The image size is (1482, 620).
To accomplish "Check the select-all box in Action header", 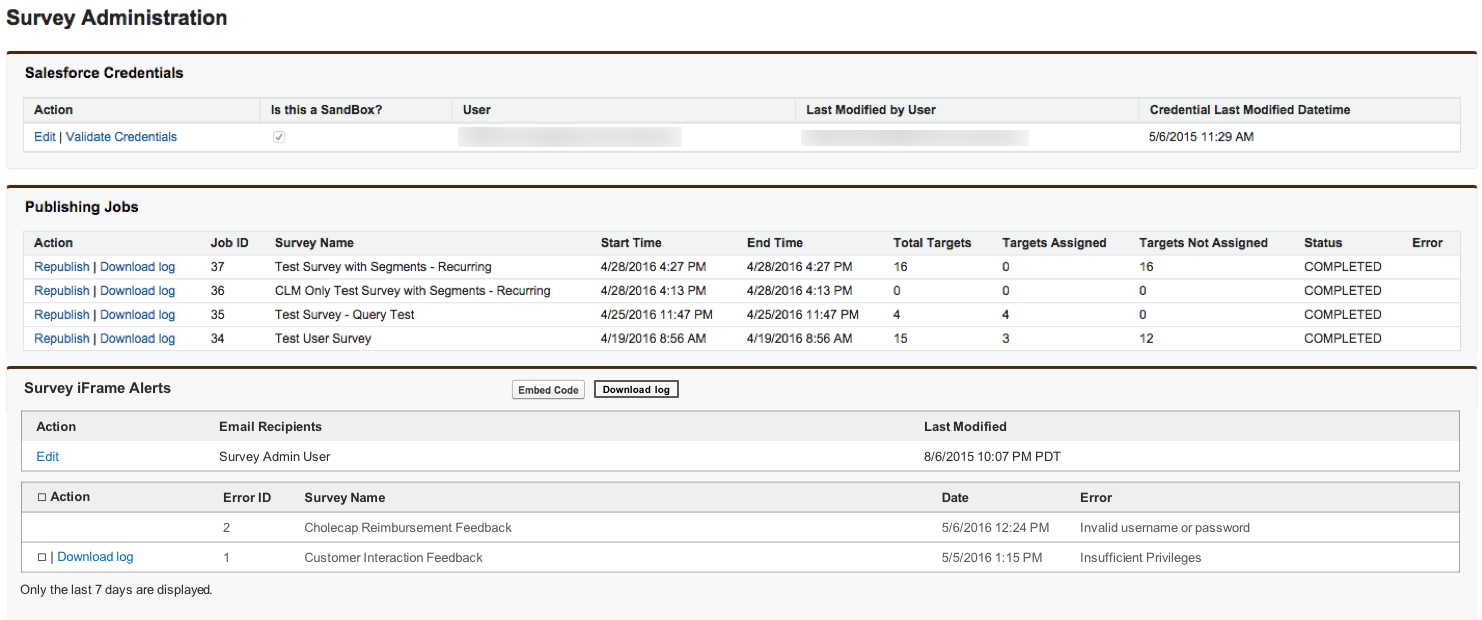I will [x=42, y=497].
